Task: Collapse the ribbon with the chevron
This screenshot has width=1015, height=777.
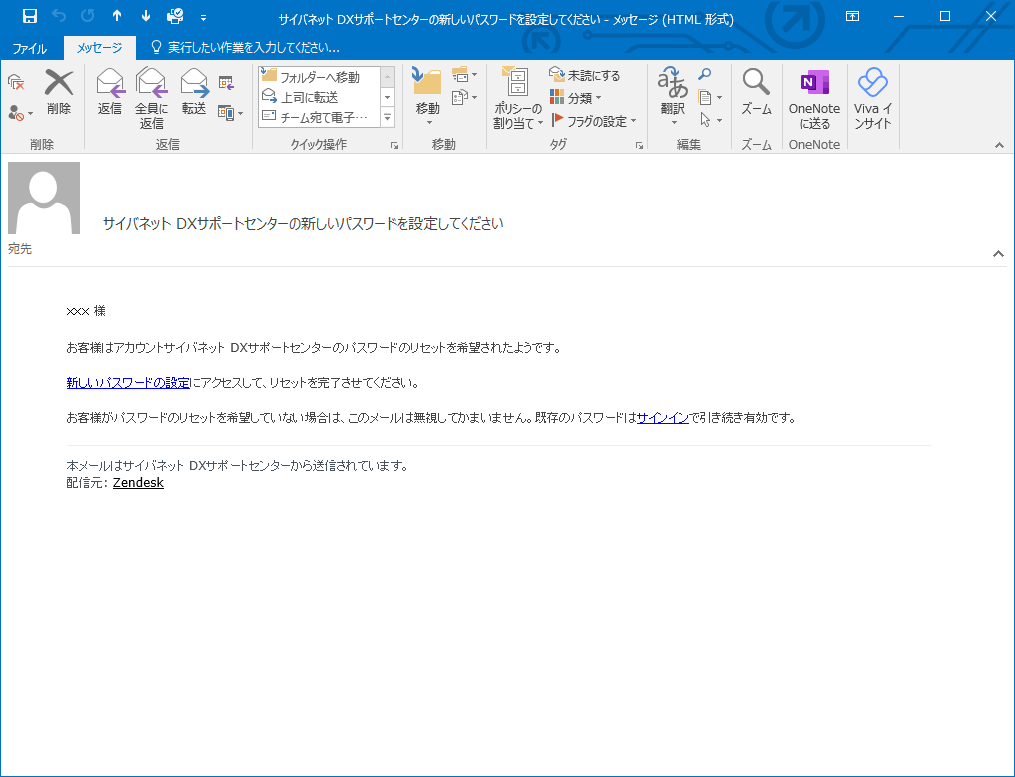Action: 999,146
